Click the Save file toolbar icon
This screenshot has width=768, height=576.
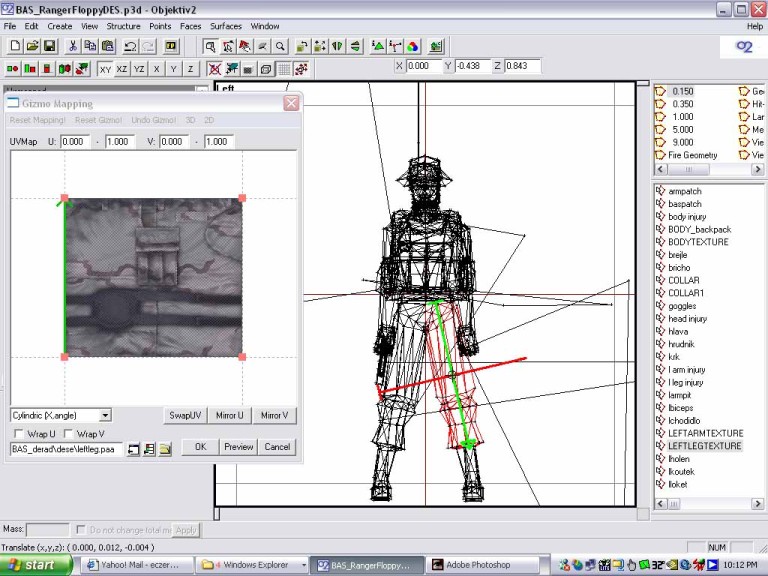click(49, 46)
